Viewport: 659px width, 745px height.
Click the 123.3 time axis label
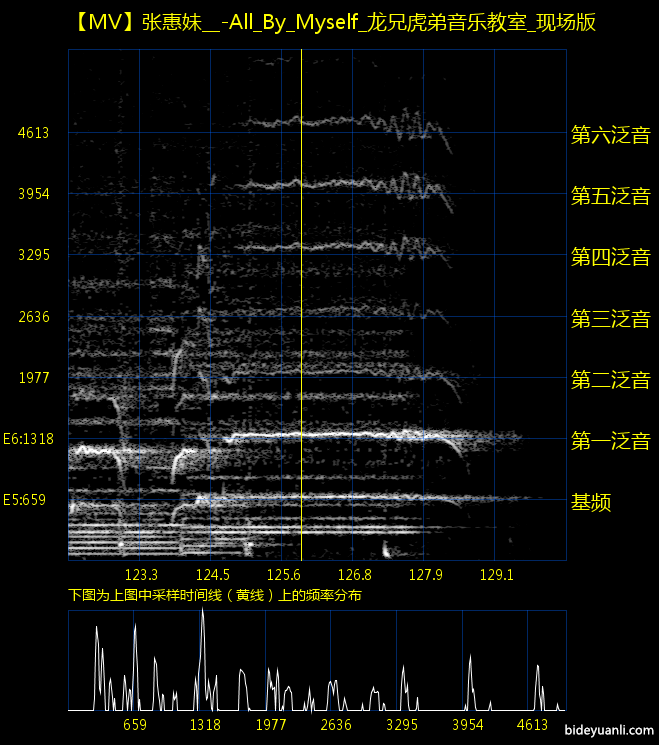(141, 575)
